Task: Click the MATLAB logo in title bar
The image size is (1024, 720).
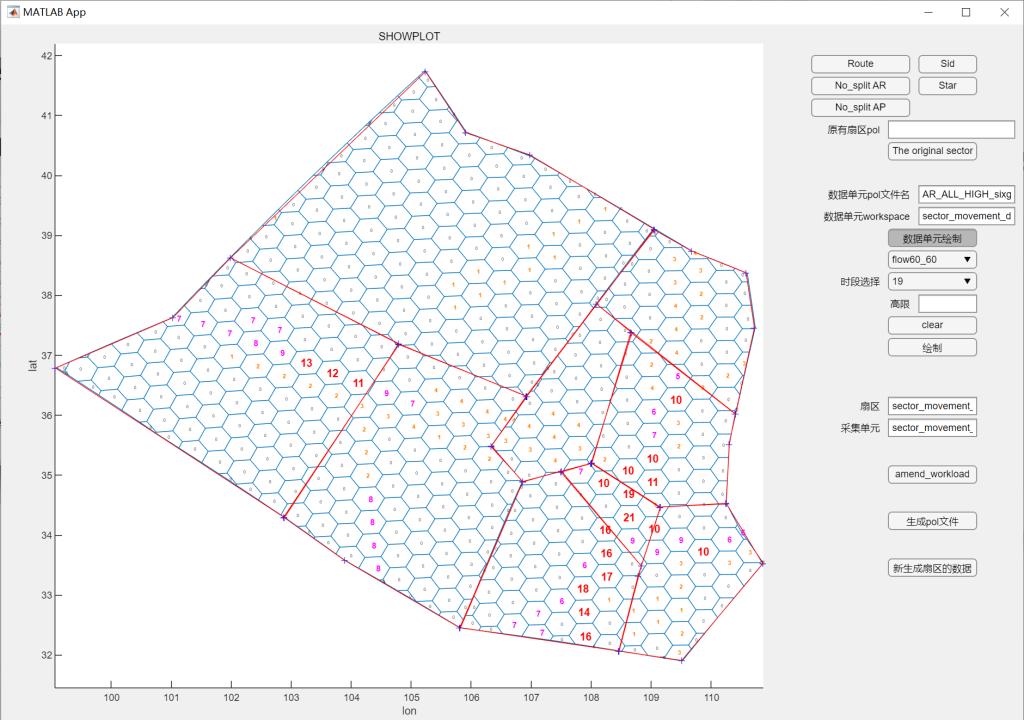Action: (x=13, y=12)
